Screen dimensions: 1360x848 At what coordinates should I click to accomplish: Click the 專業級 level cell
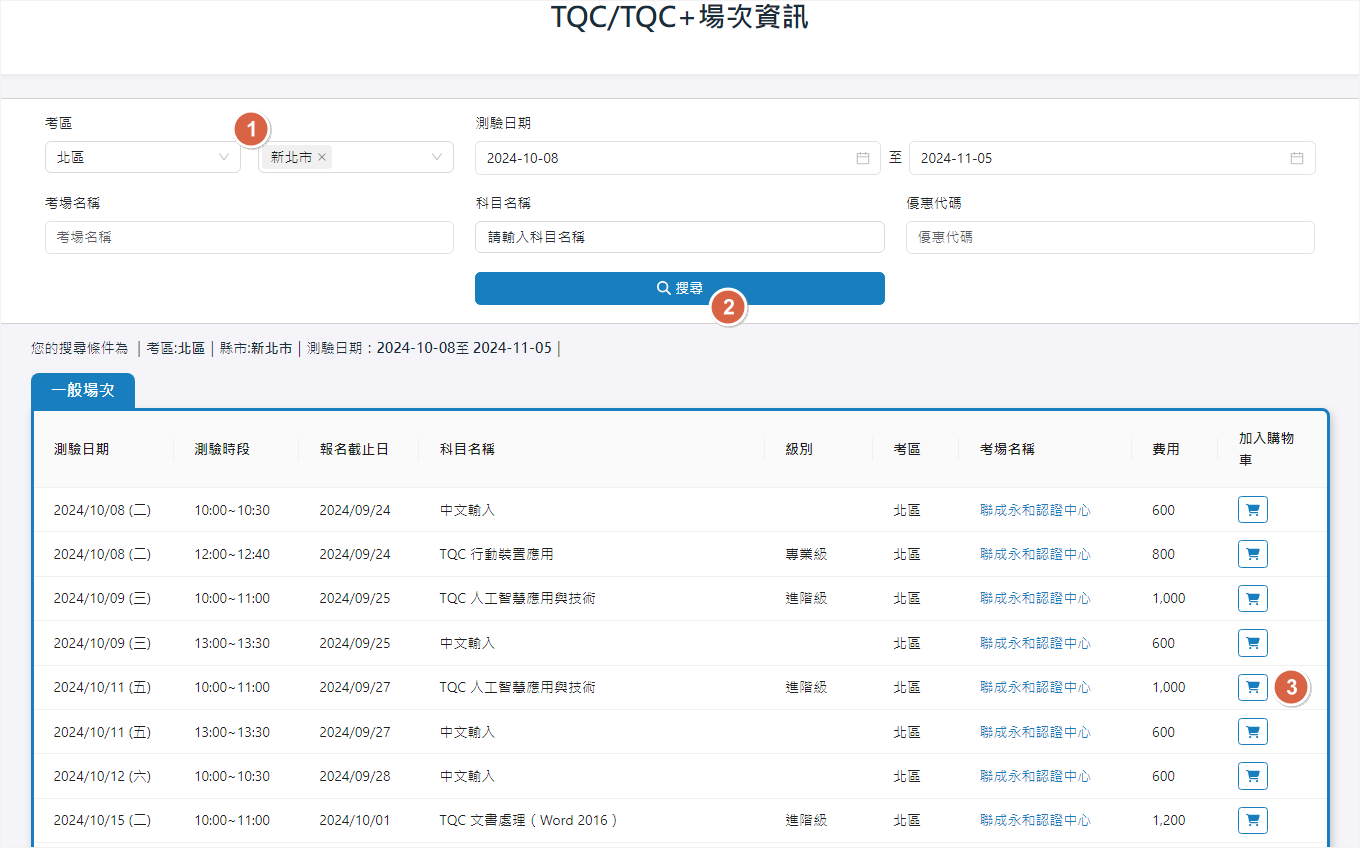pos(806,554)
